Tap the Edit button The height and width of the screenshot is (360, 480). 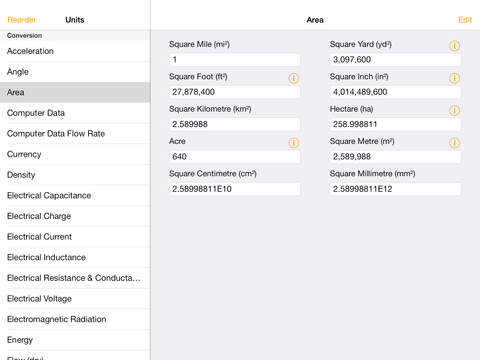click(465, 20)
